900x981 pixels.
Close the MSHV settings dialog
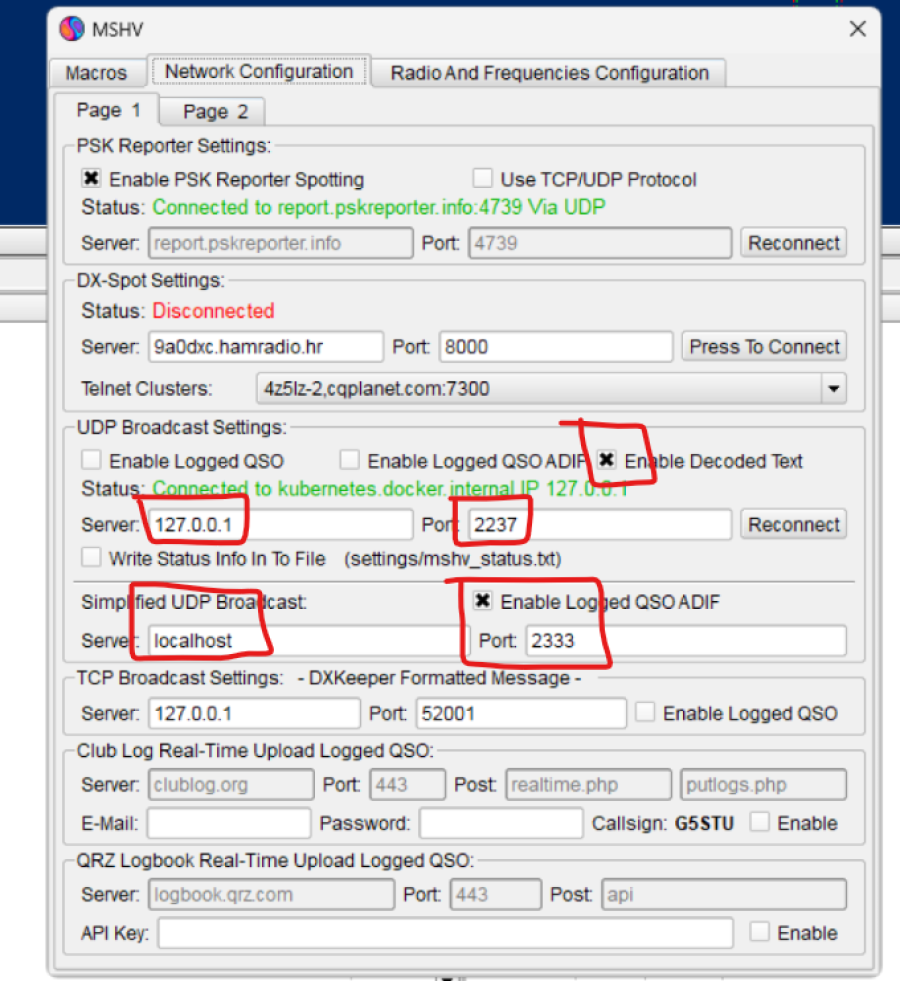[x=857, y=29]
